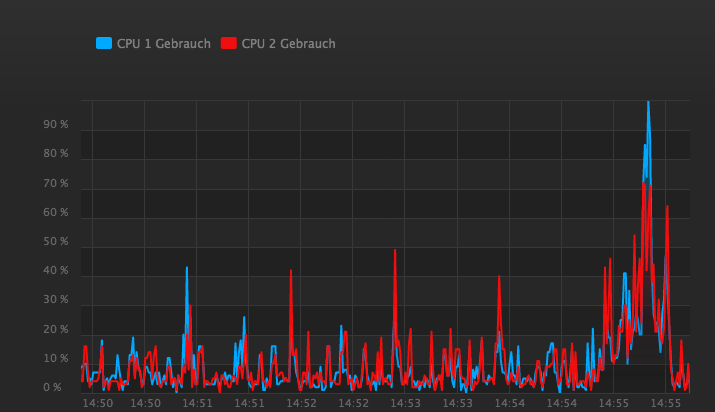
Task: Click the 10 % y-axis label
Action: [56, 359]
